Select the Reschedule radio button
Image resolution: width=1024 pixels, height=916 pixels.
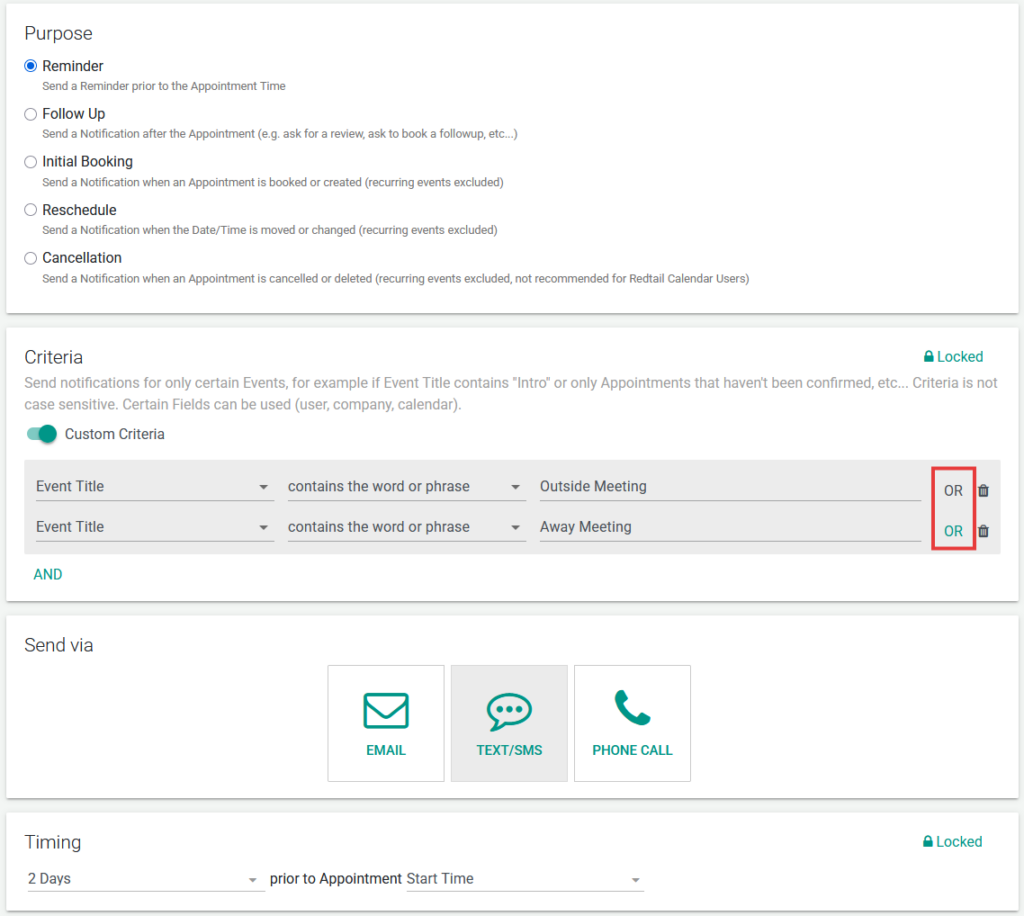click(x=31, y=210)
